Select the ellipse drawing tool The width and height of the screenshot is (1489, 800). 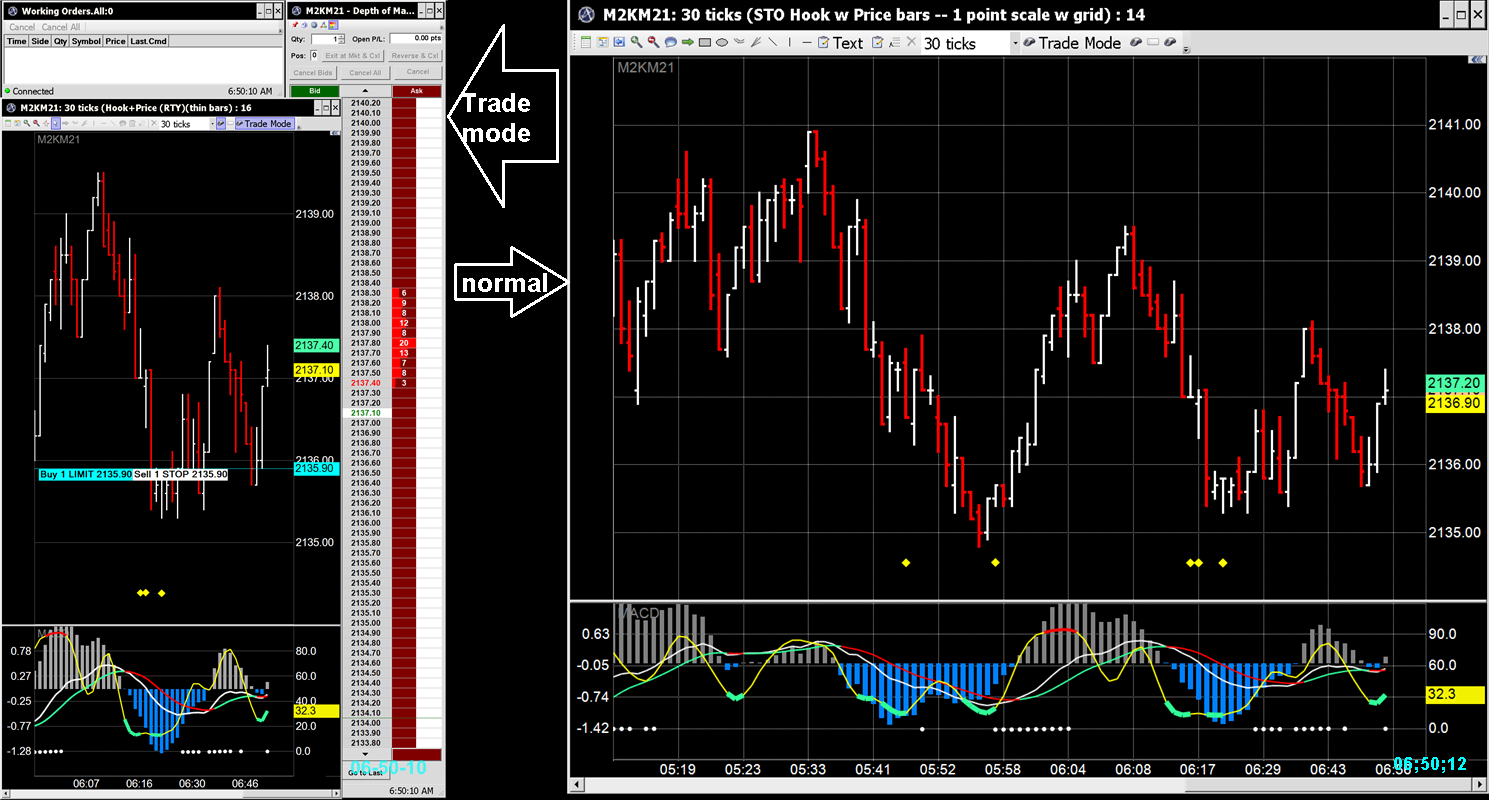point(721,43)
